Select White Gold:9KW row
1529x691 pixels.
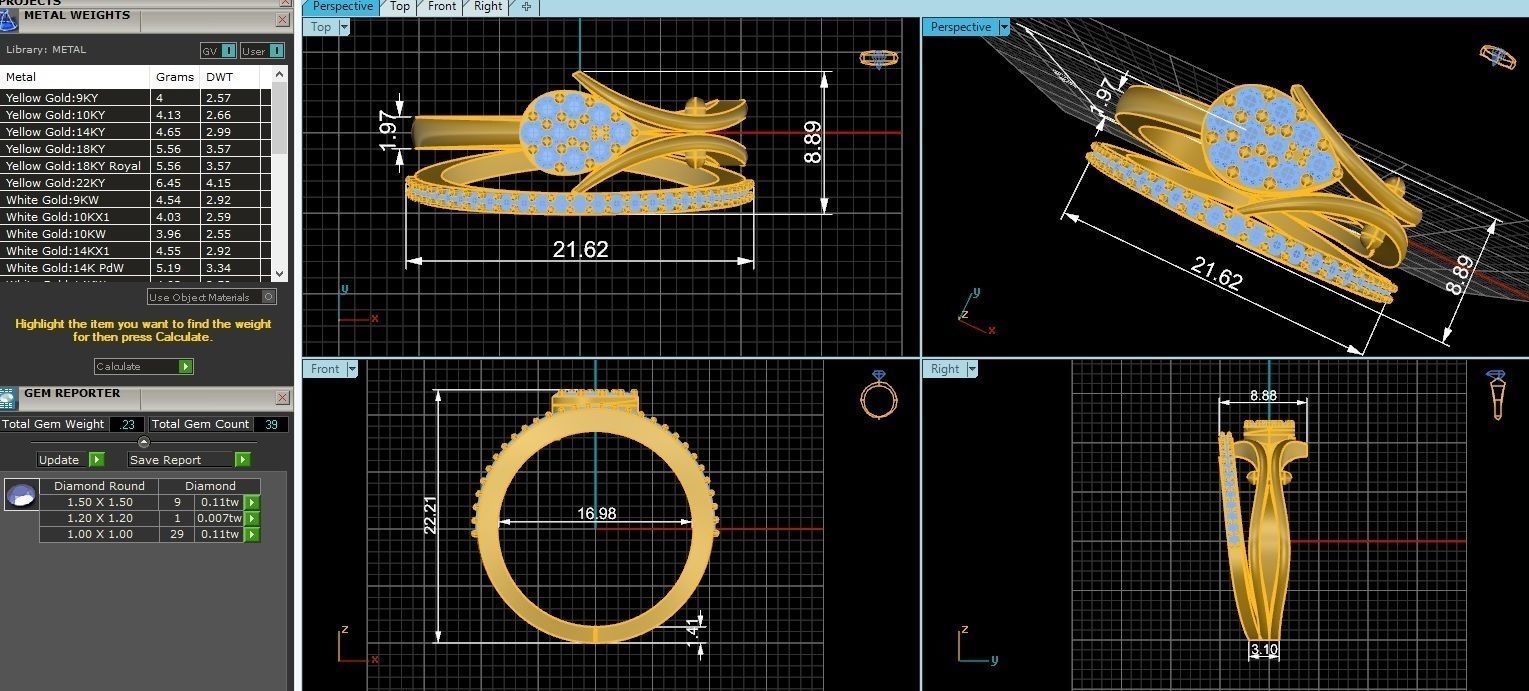(x=135, y=200)
